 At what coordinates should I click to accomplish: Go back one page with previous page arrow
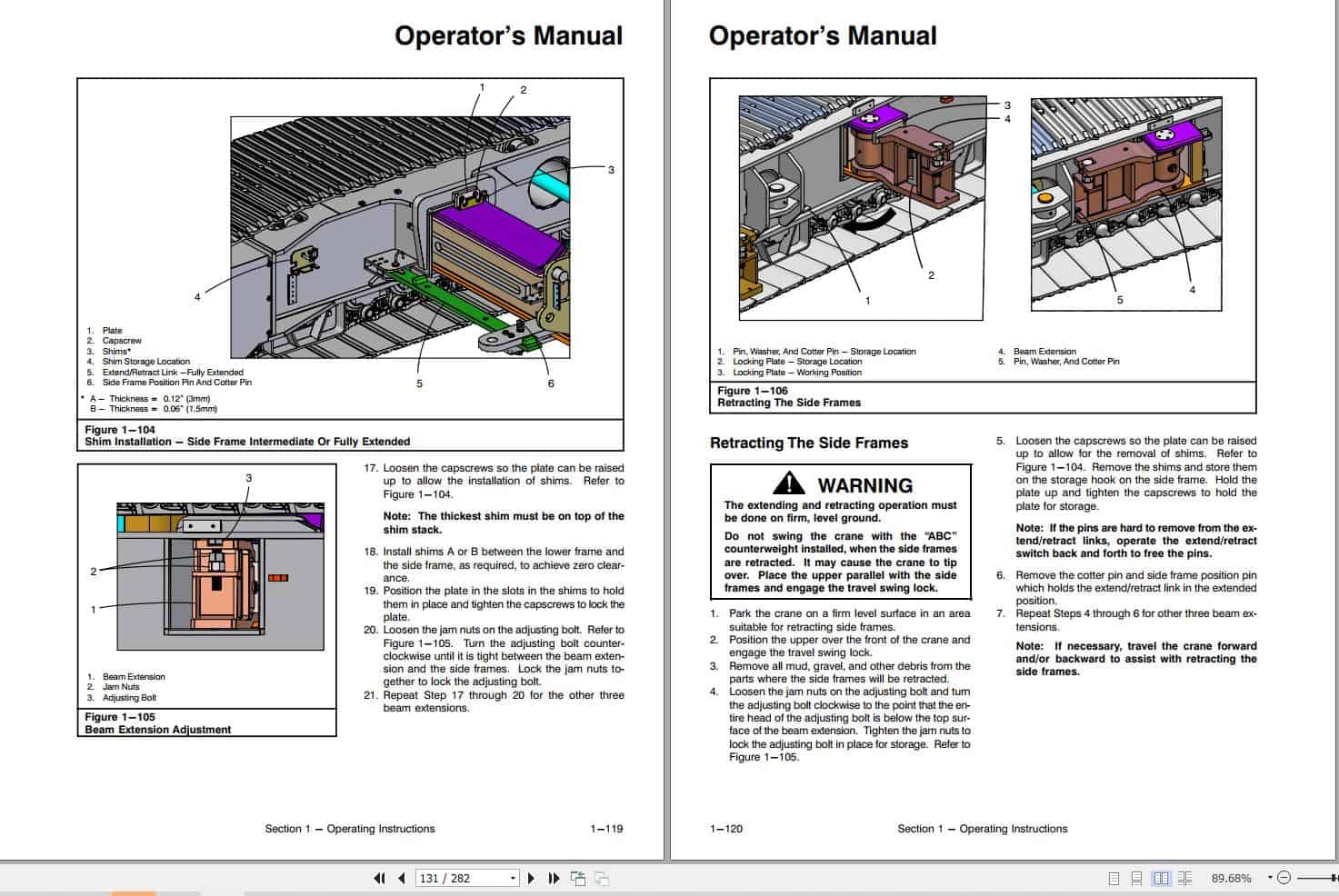pos(402,878)
